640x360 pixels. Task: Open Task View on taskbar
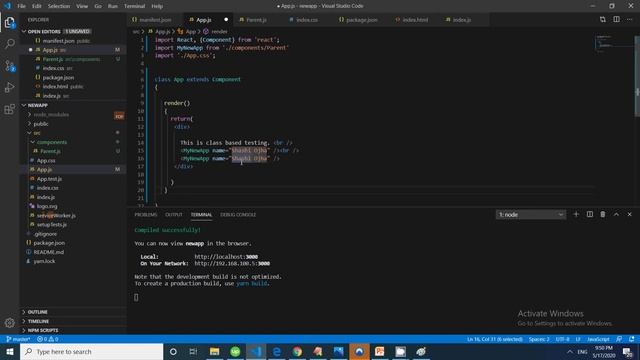pyautogui.click(x=193, y=351)
